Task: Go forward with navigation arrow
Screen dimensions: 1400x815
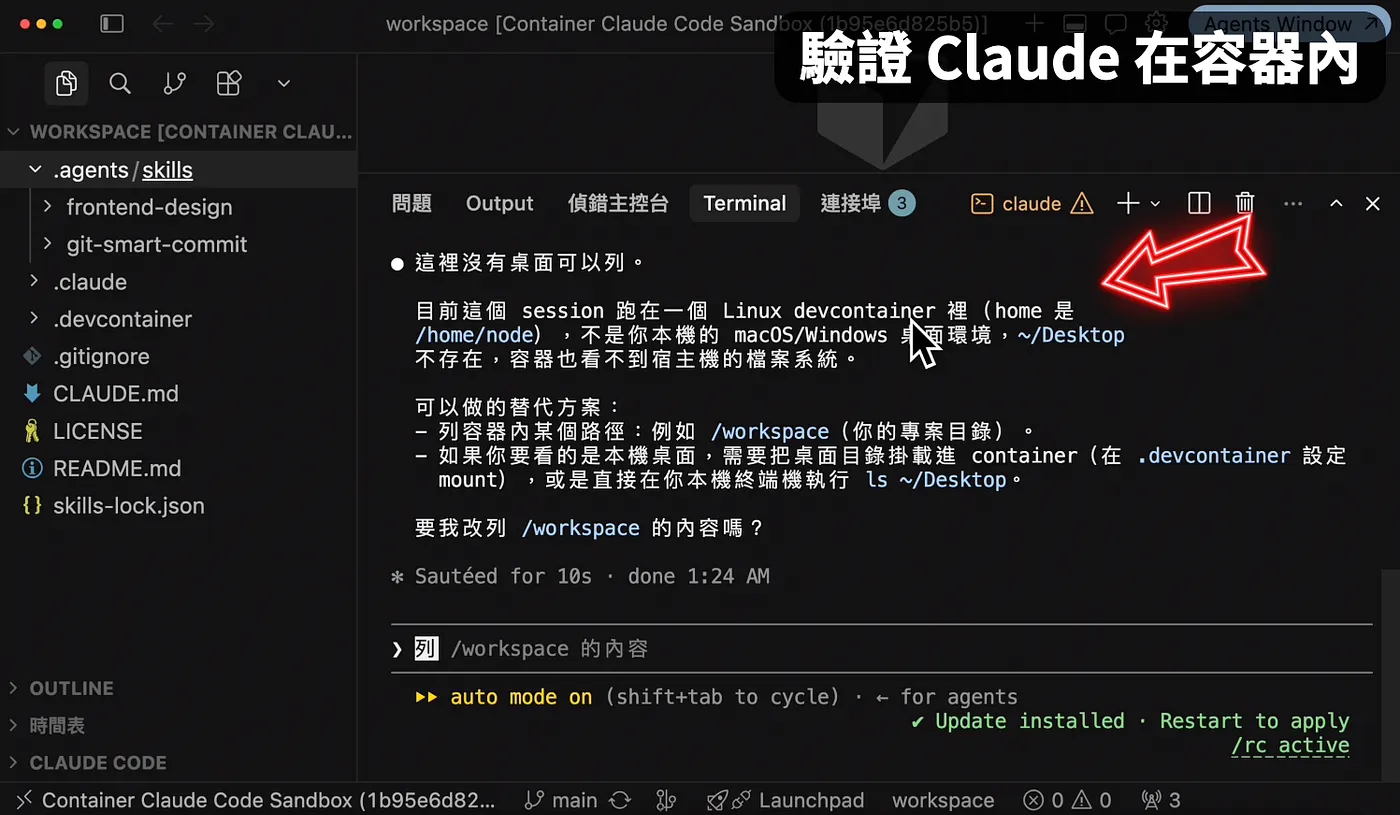Action: point(204,23)
